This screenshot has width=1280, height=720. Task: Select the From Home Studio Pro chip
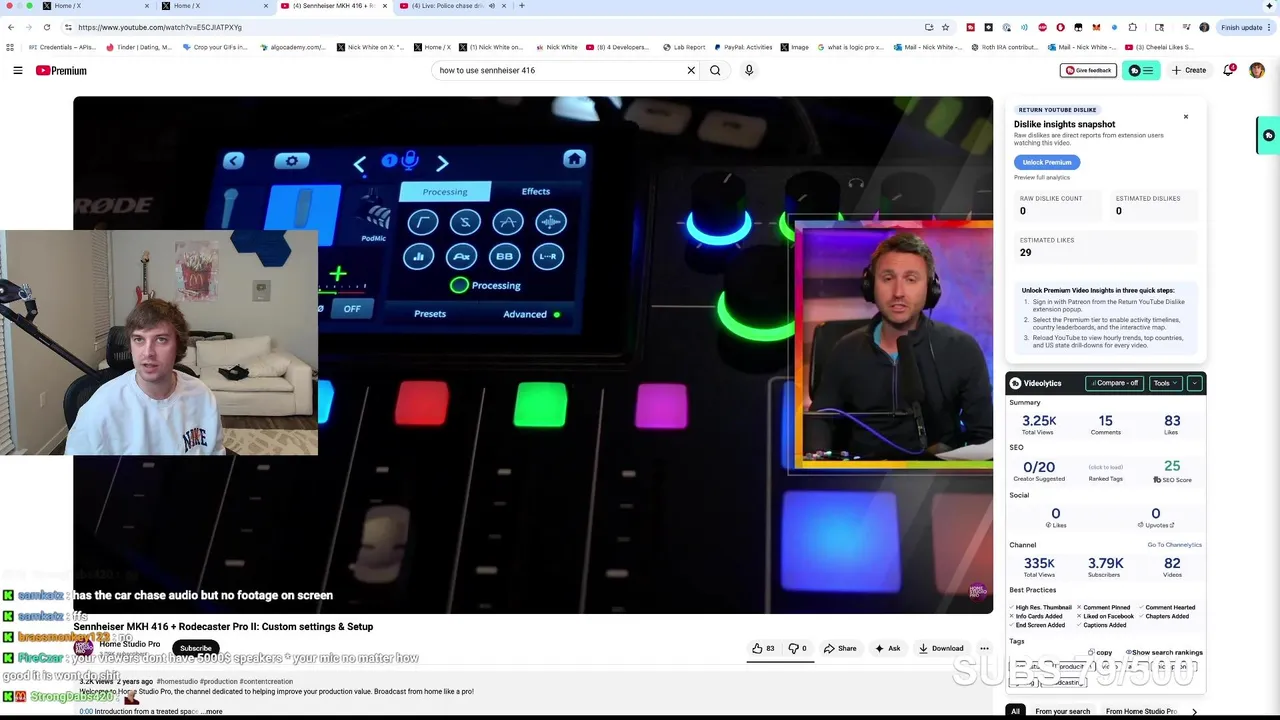(1141, 711)
